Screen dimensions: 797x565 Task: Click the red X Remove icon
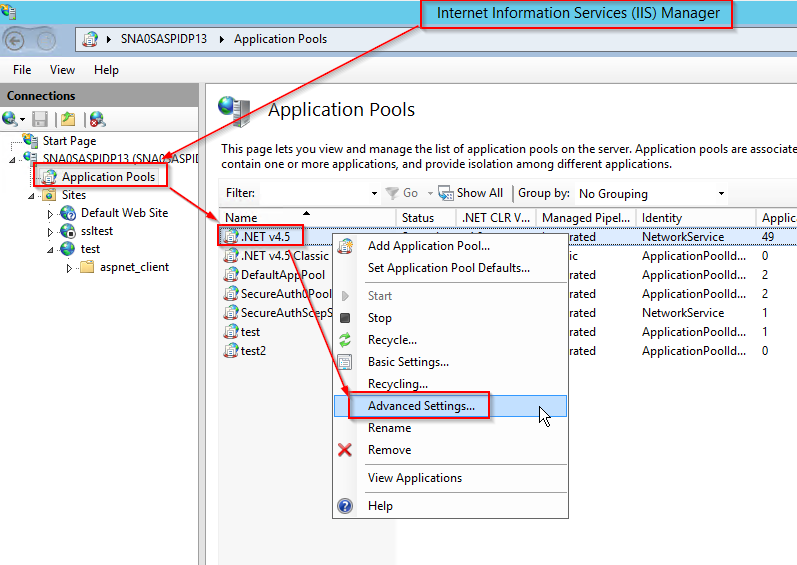(345, 450)
